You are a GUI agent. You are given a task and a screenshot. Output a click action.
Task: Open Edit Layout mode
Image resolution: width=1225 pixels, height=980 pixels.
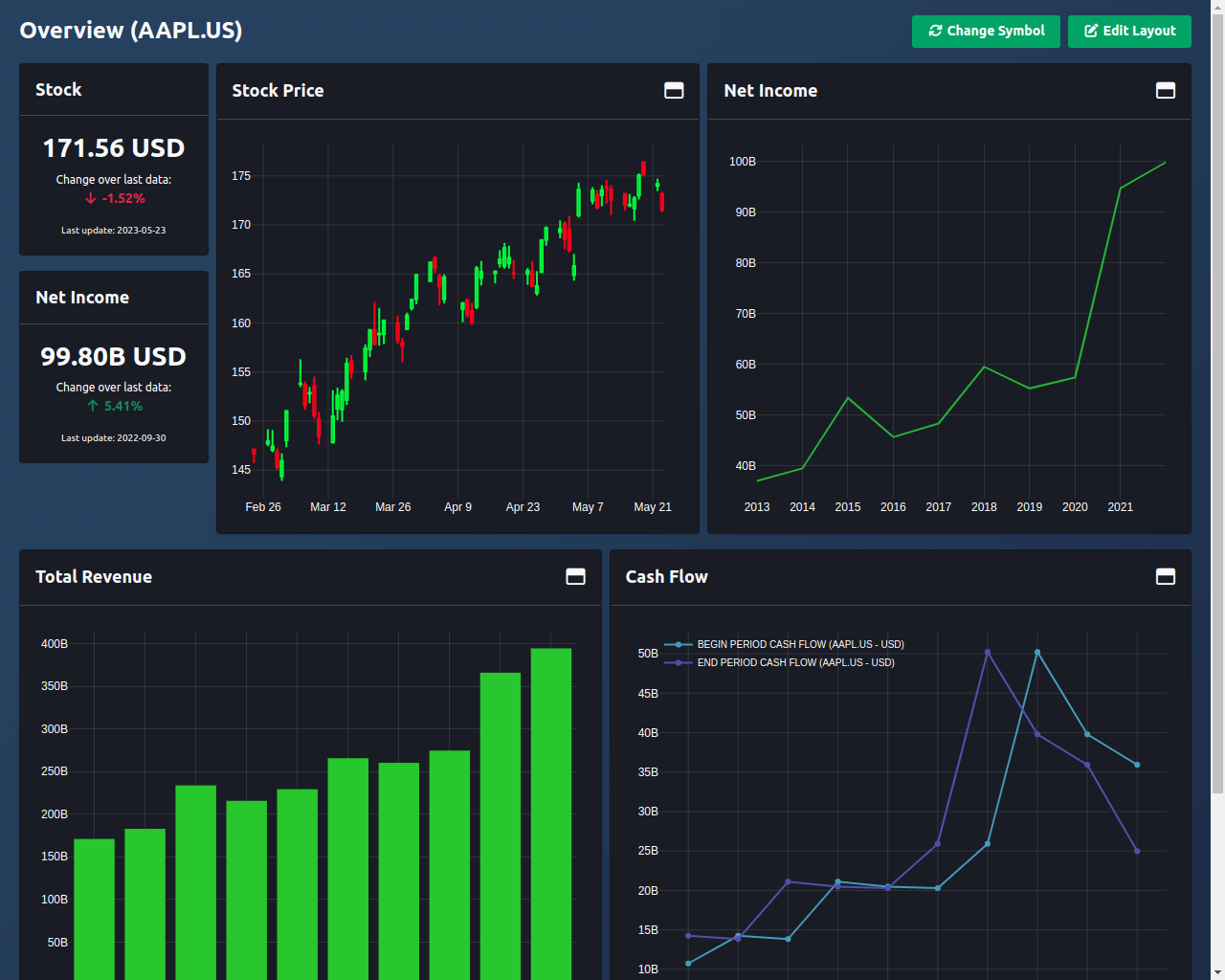1129,31
